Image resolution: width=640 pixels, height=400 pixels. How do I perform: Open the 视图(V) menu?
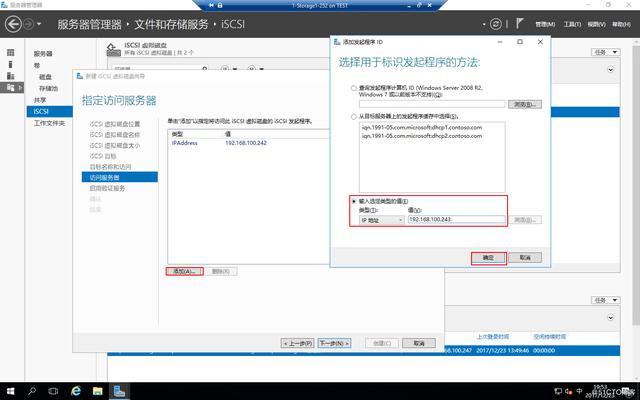(596, 24)
